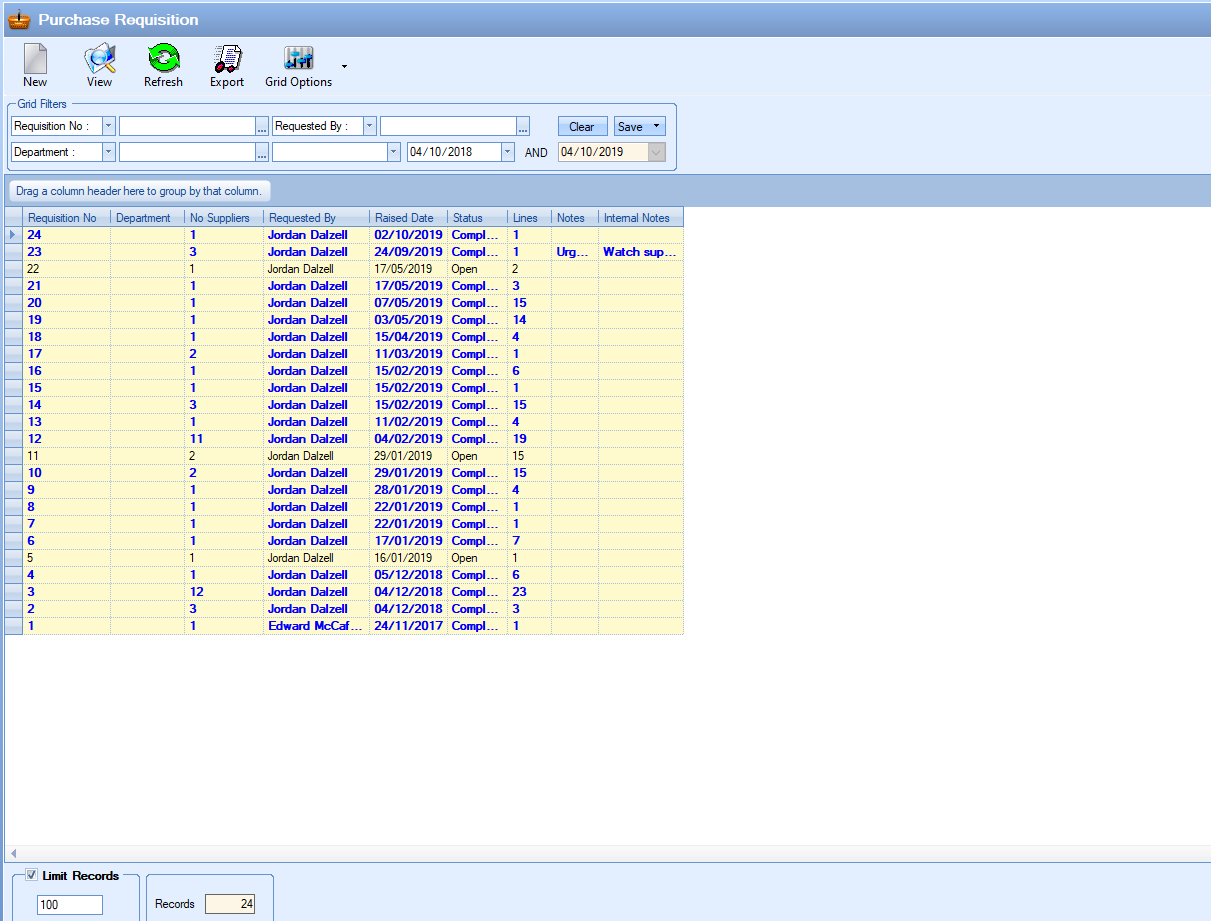This screenshot has width=1211, height=921.
Task: Click the Limit Records value field
Action: click(70, 905)
